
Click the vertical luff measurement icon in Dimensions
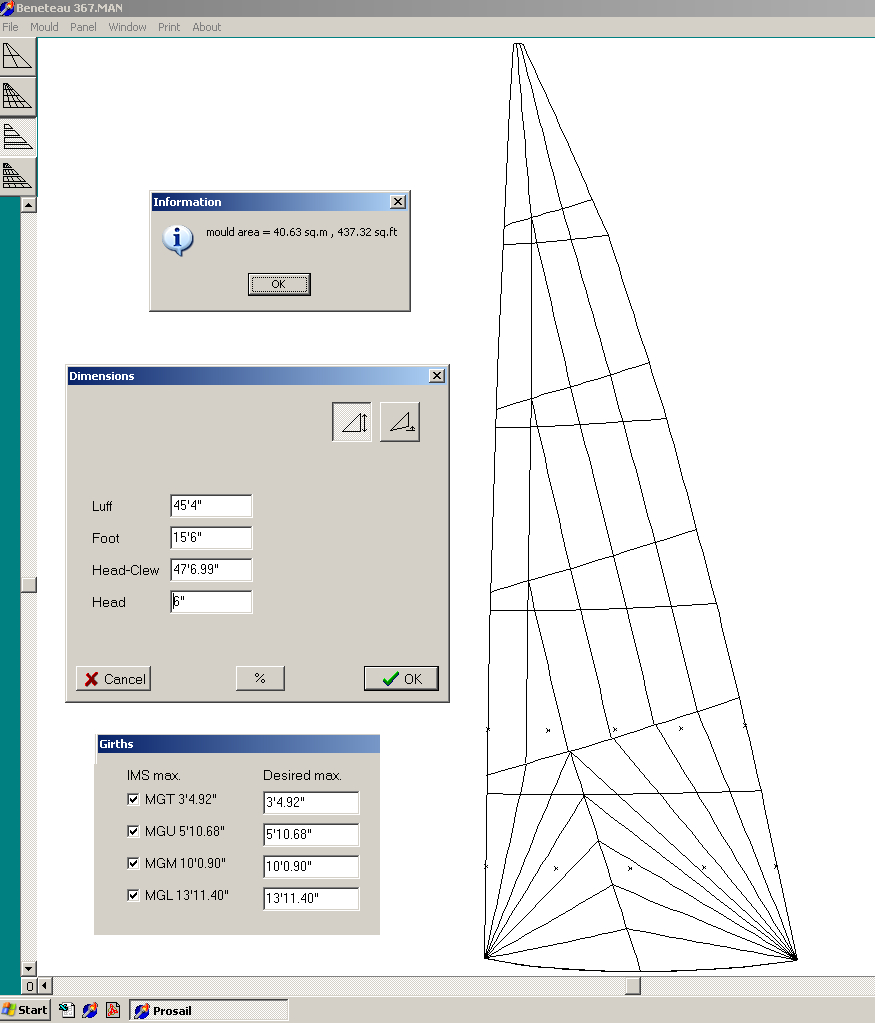[x=352, y=422]
